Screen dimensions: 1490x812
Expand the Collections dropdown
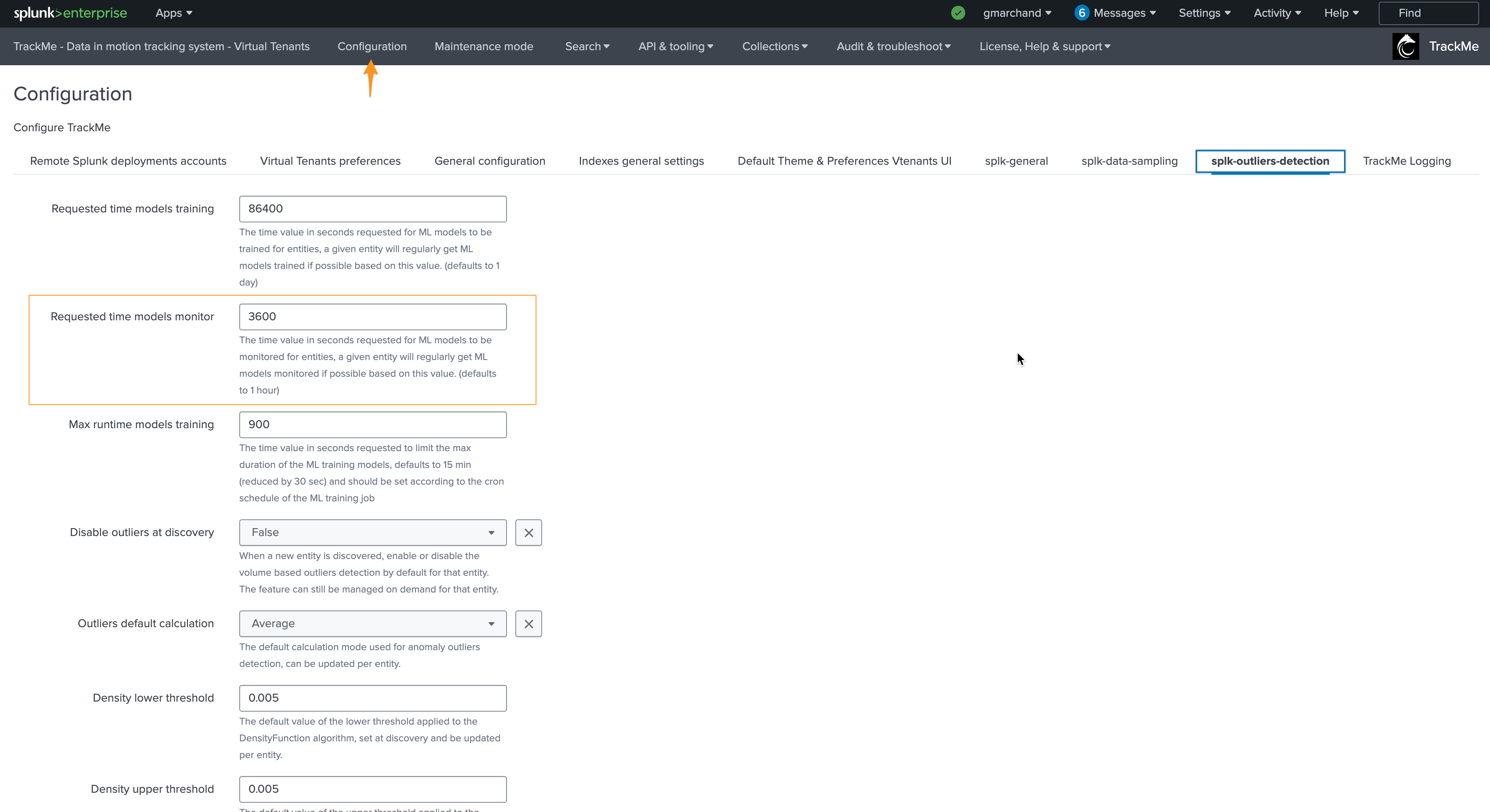point(775,46)
